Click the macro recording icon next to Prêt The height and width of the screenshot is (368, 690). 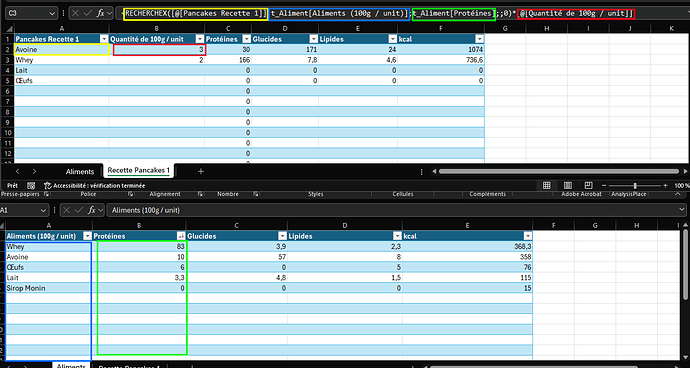(x=31, y=186)
